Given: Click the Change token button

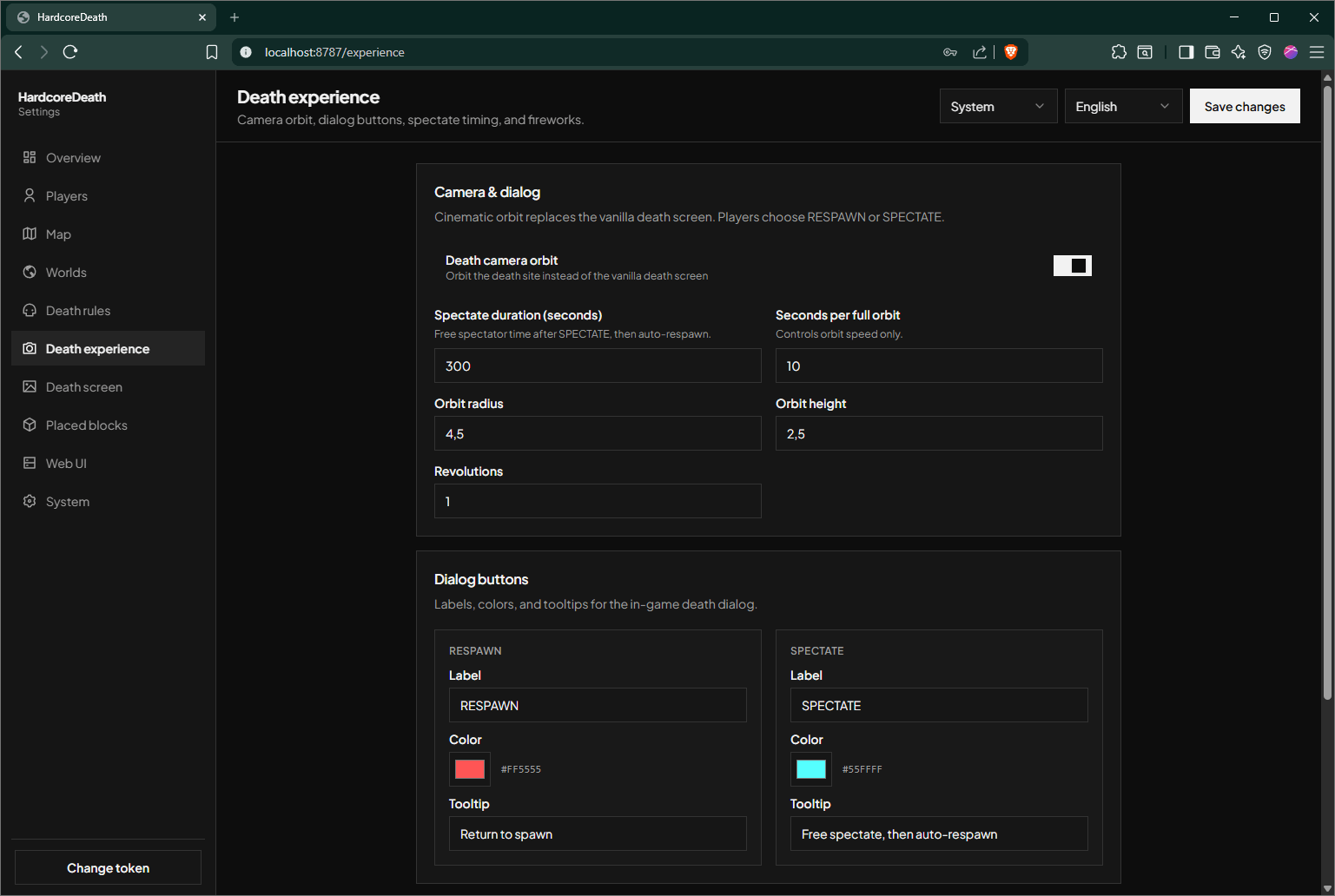Looking at the screenshot, I should (108, 867).
